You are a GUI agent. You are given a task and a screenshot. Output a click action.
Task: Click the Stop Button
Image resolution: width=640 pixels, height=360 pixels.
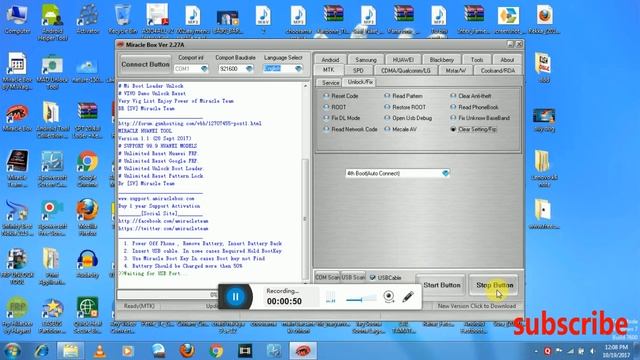tap(494, 285)
